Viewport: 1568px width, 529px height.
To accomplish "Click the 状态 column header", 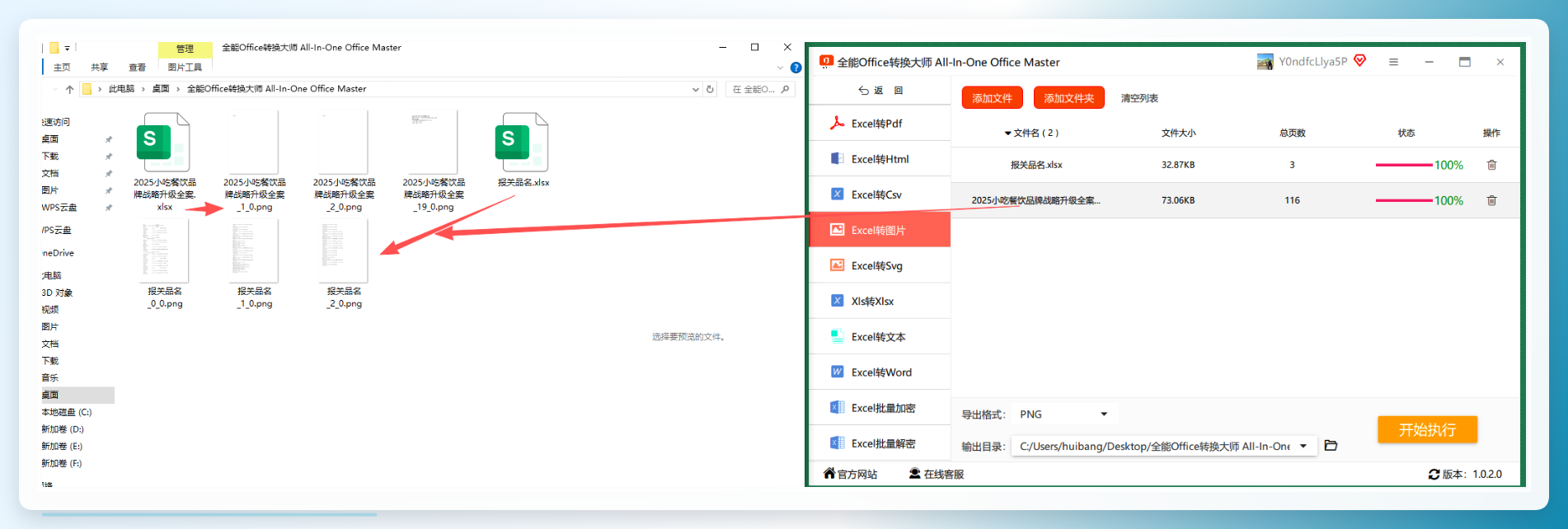I will (x=1406, y=133).
